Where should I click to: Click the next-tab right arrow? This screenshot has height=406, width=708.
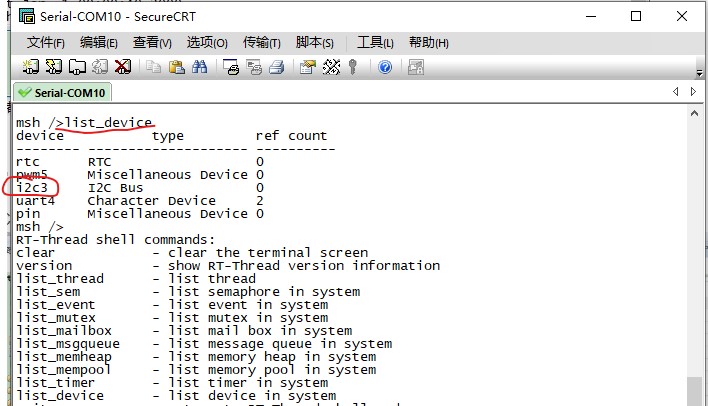pyautogui.click(x=693, y=92)
